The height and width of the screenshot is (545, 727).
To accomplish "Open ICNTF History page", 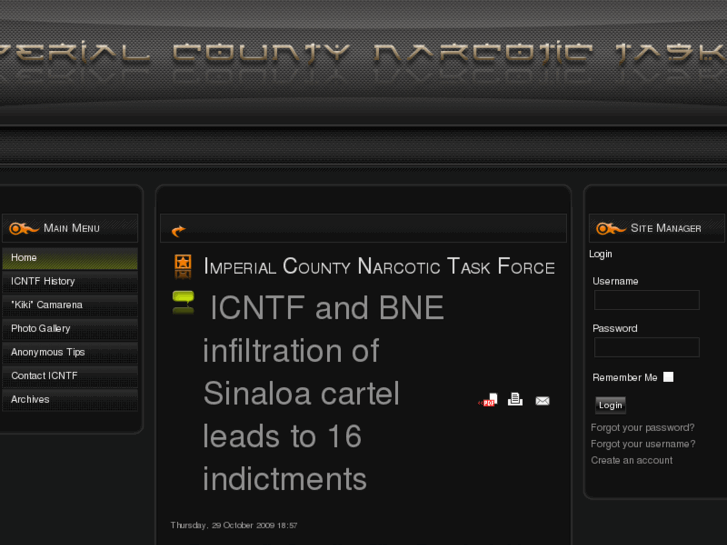I will pyautogui.click(x=70, y=282).
